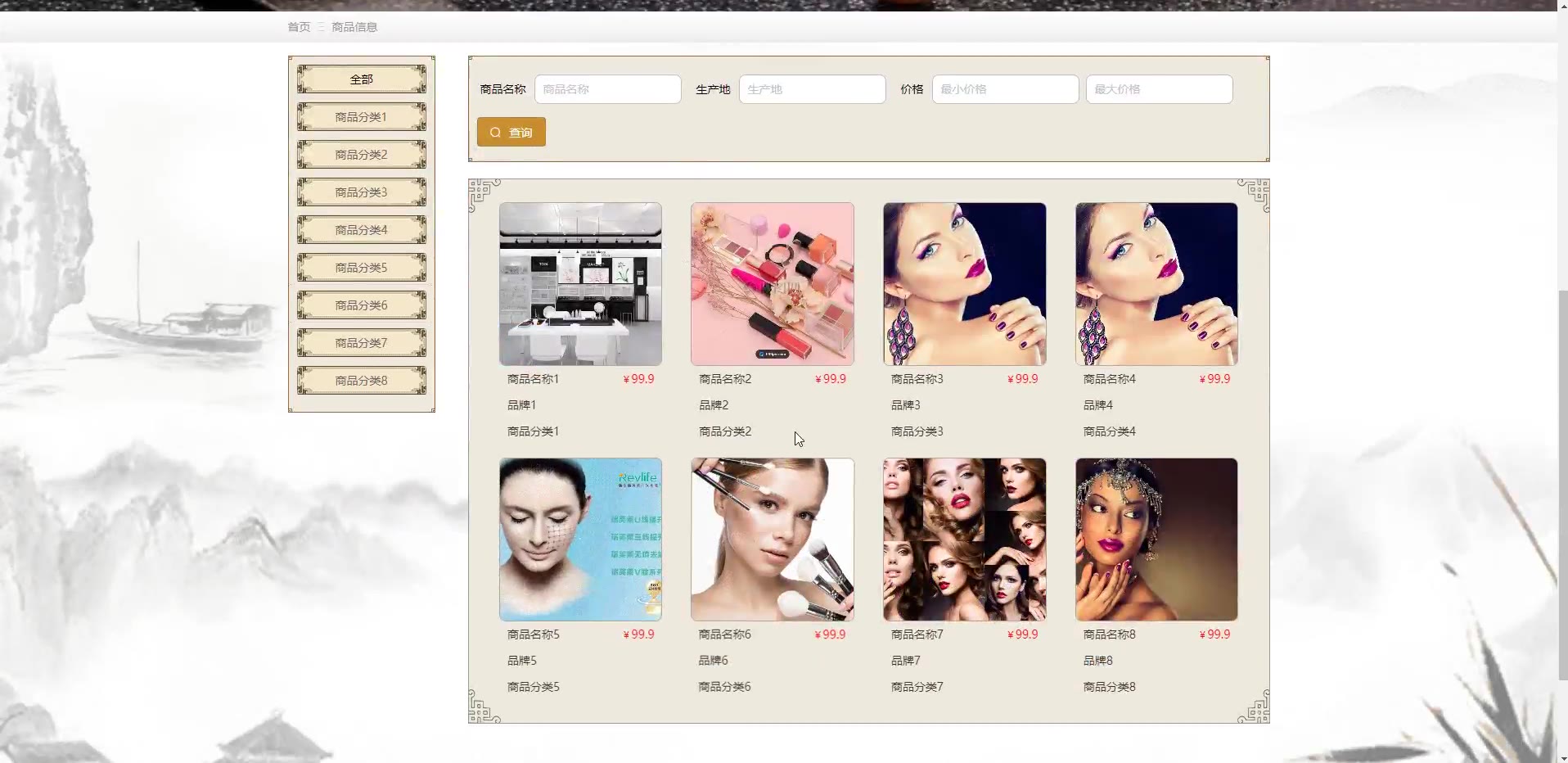The width and height of the screenshot is (1568, 763).
Task: Open 商品名称6 makeup brushes image
Action: tap(773, 540)
